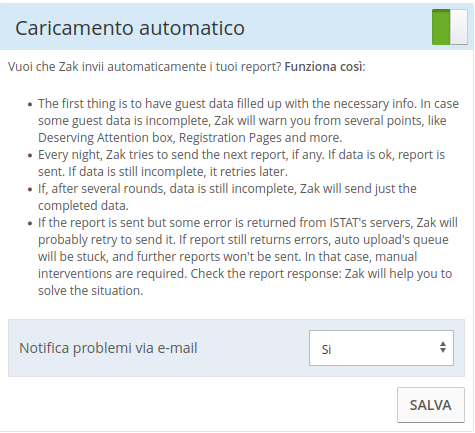Click the green portion of the toggle switch
Image resolution: width=475 pixels, height=433 pixels.
(441, 27)
